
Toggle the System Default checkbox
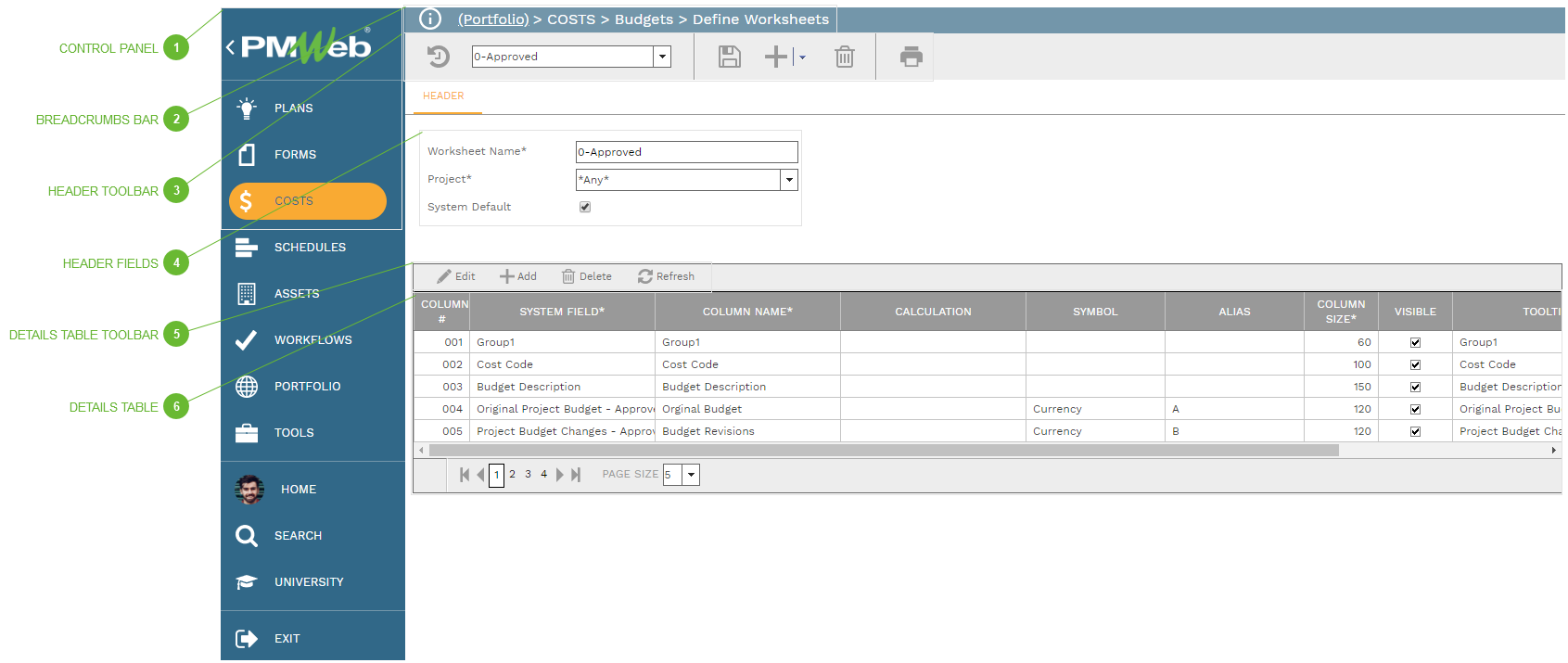(x=585, y=207)
